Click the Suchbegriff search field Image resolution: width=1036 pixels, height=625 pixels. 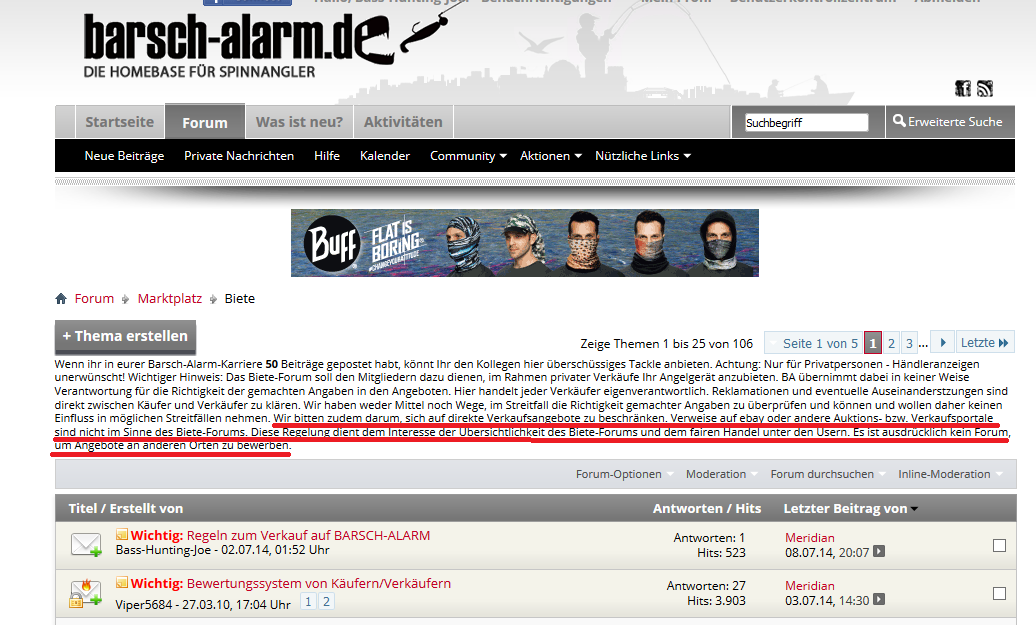click(806, 123)
